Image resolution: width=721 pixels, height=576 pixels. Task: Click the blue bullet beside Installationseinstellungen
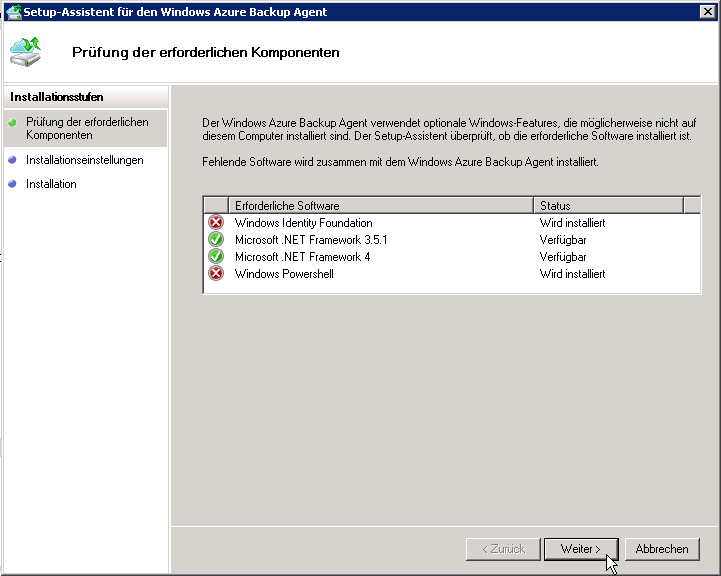12,160
